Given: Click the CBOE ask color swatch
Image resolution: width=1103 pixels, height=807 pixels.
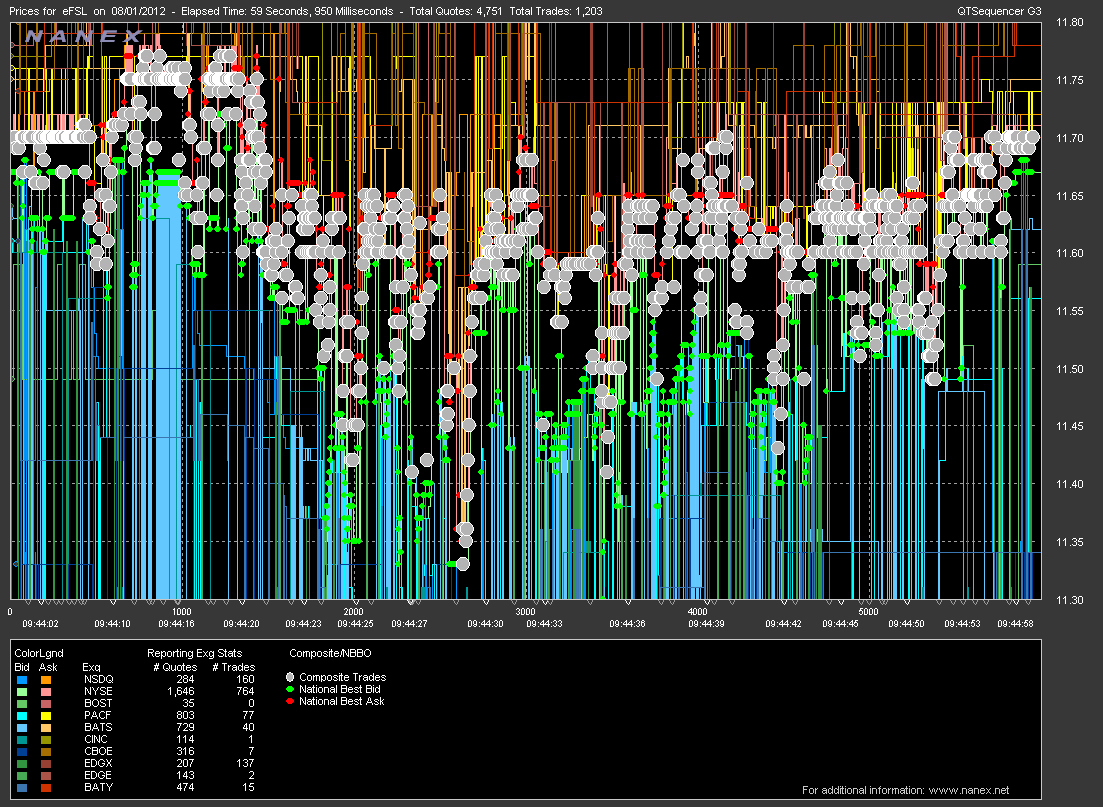Looking at the screenshot, I should (46, 751).
